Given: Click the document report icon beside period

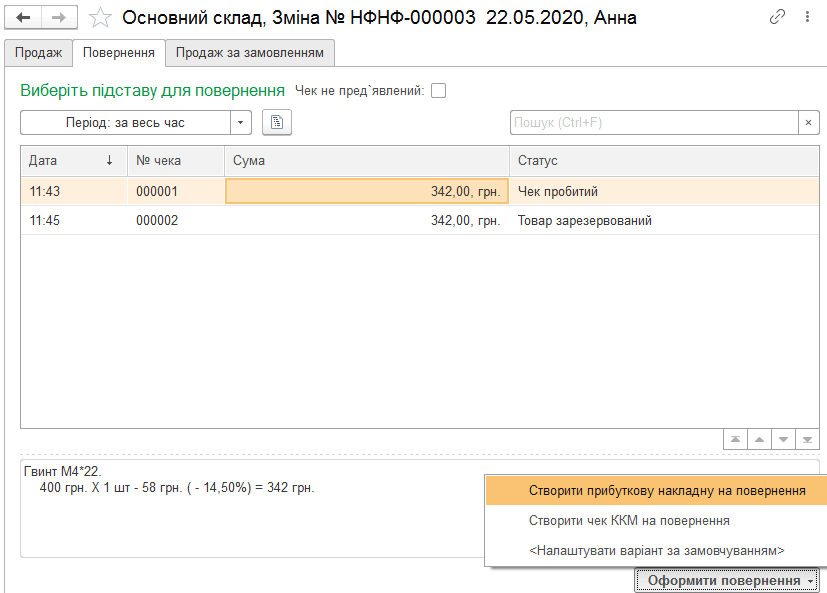Looking at the screenshot, I should (x=277, y=122).
